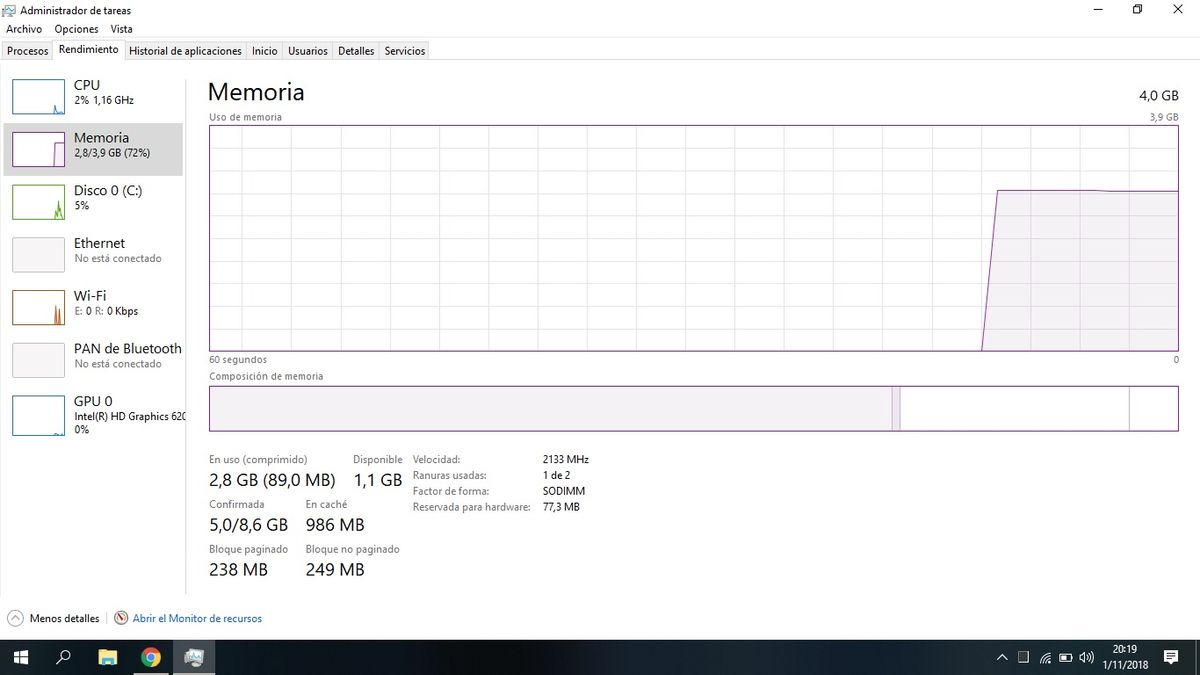Viewport: 1200px width, 675px height.
Task: Open the Vista menu
Action: click(121, 29)
